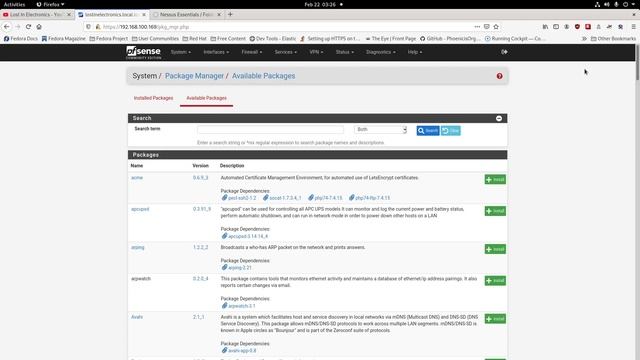Click the red help question icon
Screen dimensions: 640x360
click(x=499, y=76)
